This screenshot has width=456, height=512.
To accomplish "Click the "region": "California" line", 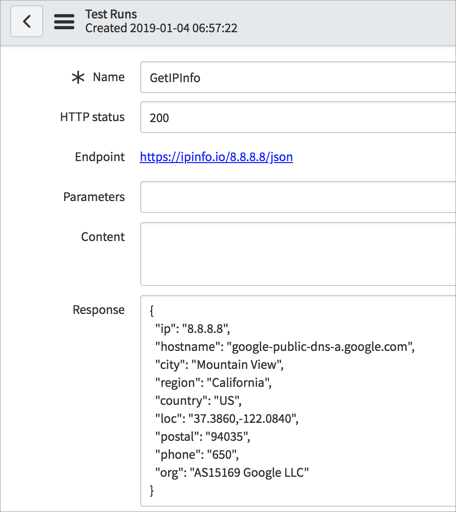I will tap(213, 383).
